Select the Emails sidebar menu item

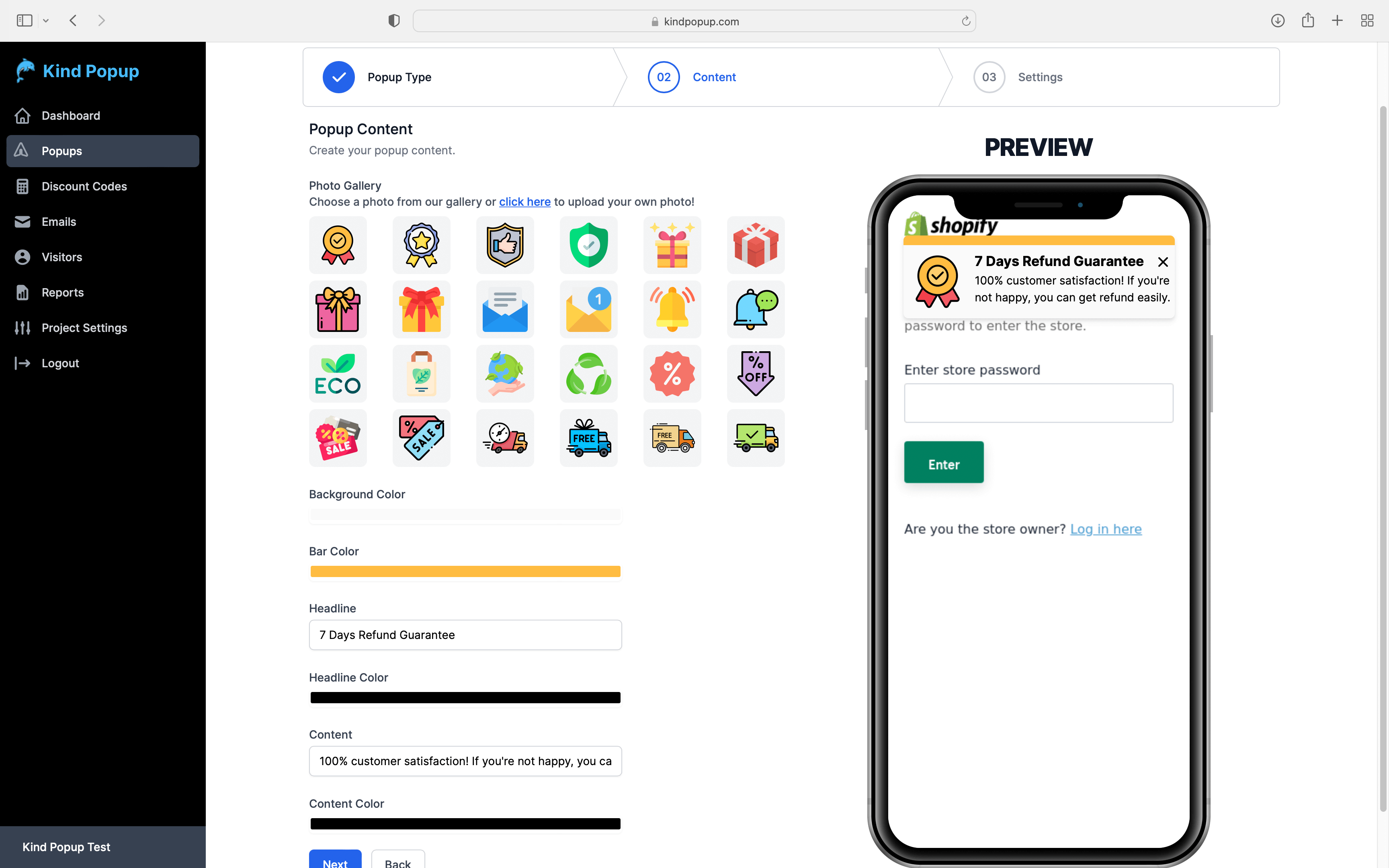click(x=58, y=221)
